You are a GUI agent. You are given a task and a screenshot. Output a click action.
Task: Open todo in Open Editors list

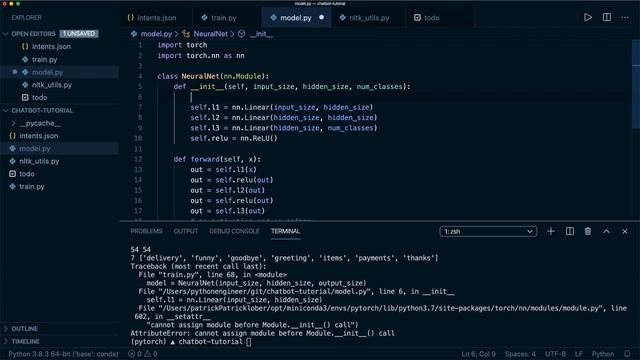[x=39, y=98]
